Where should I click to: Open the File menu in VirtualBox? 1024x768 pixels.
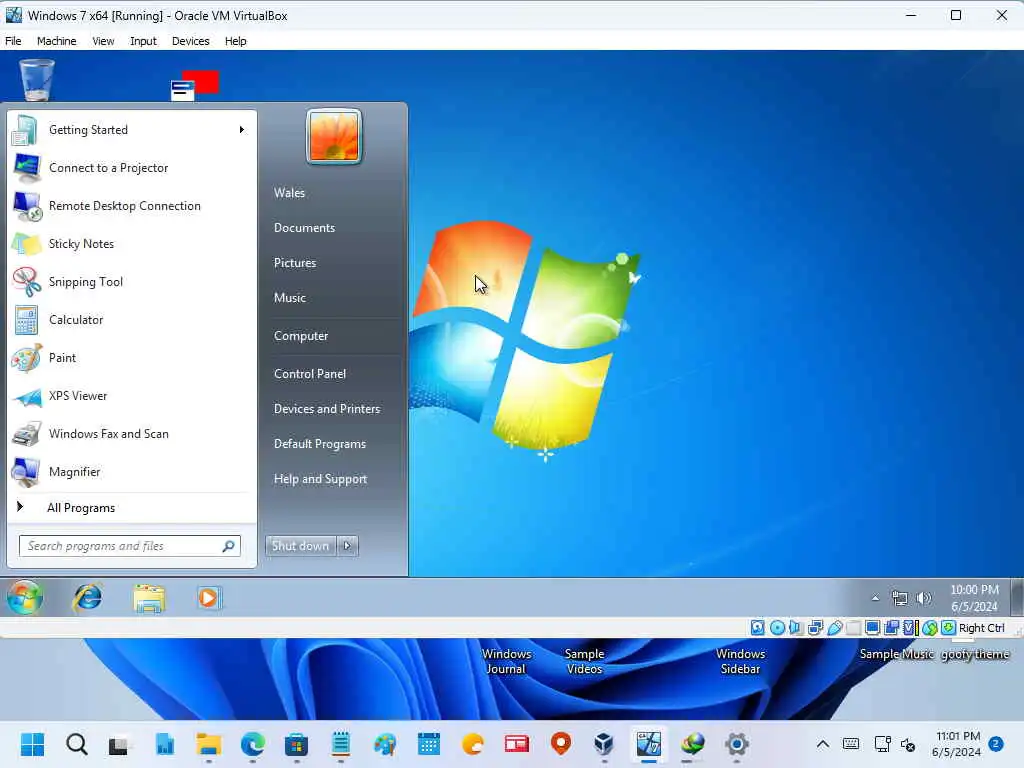tap(13, 40)
